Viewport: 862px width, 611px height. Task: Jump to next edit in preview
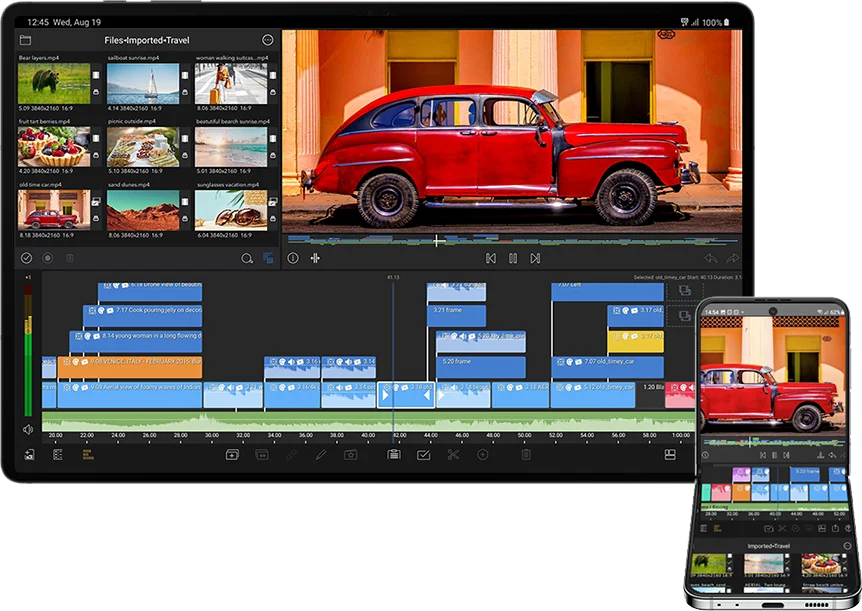[x=535, y=258]
